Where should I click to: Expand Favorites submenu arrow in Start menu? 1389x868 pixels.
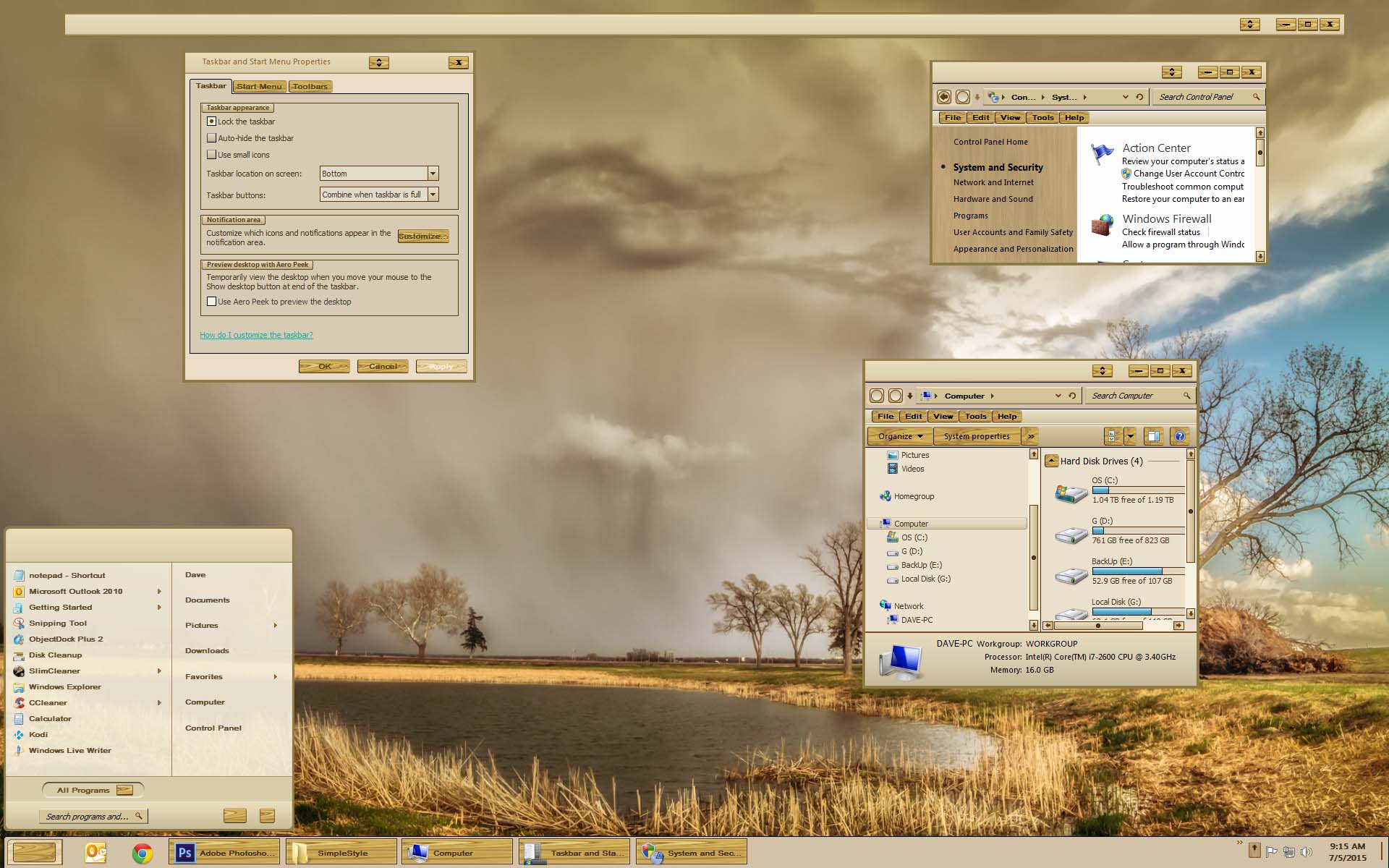(276, 677)
